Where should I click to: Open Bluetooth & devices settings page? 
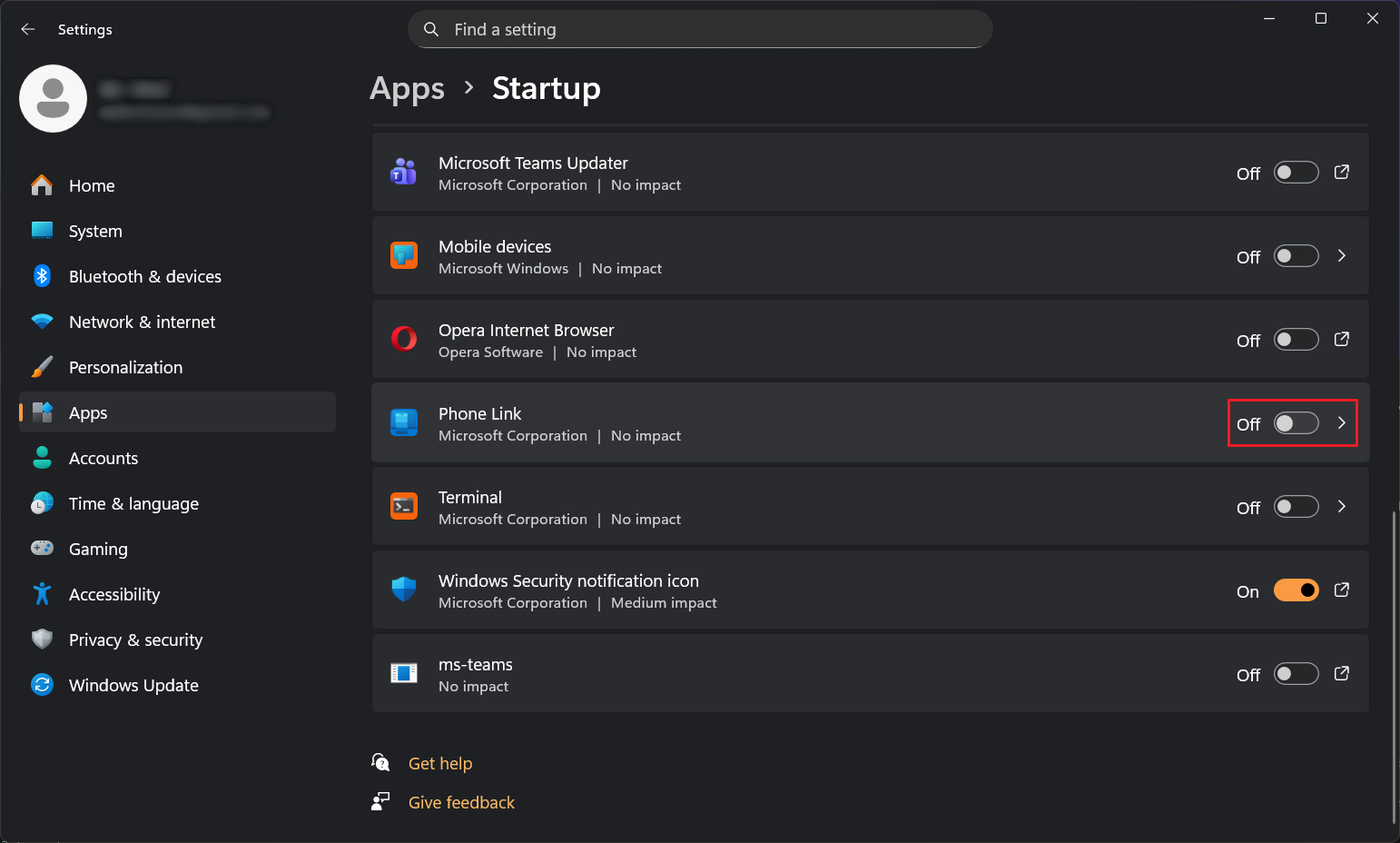[145, 276]
